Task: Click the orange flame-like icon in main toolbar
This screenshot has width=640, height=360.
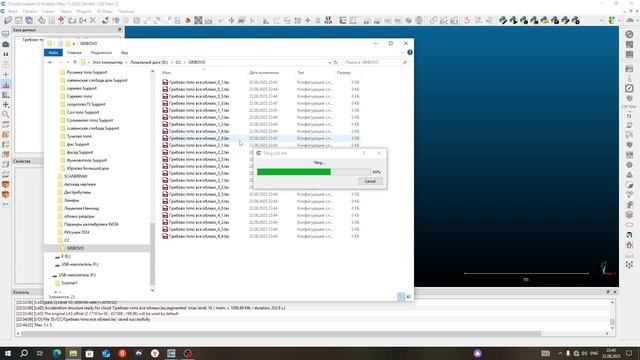Action: tap(188, 20)
